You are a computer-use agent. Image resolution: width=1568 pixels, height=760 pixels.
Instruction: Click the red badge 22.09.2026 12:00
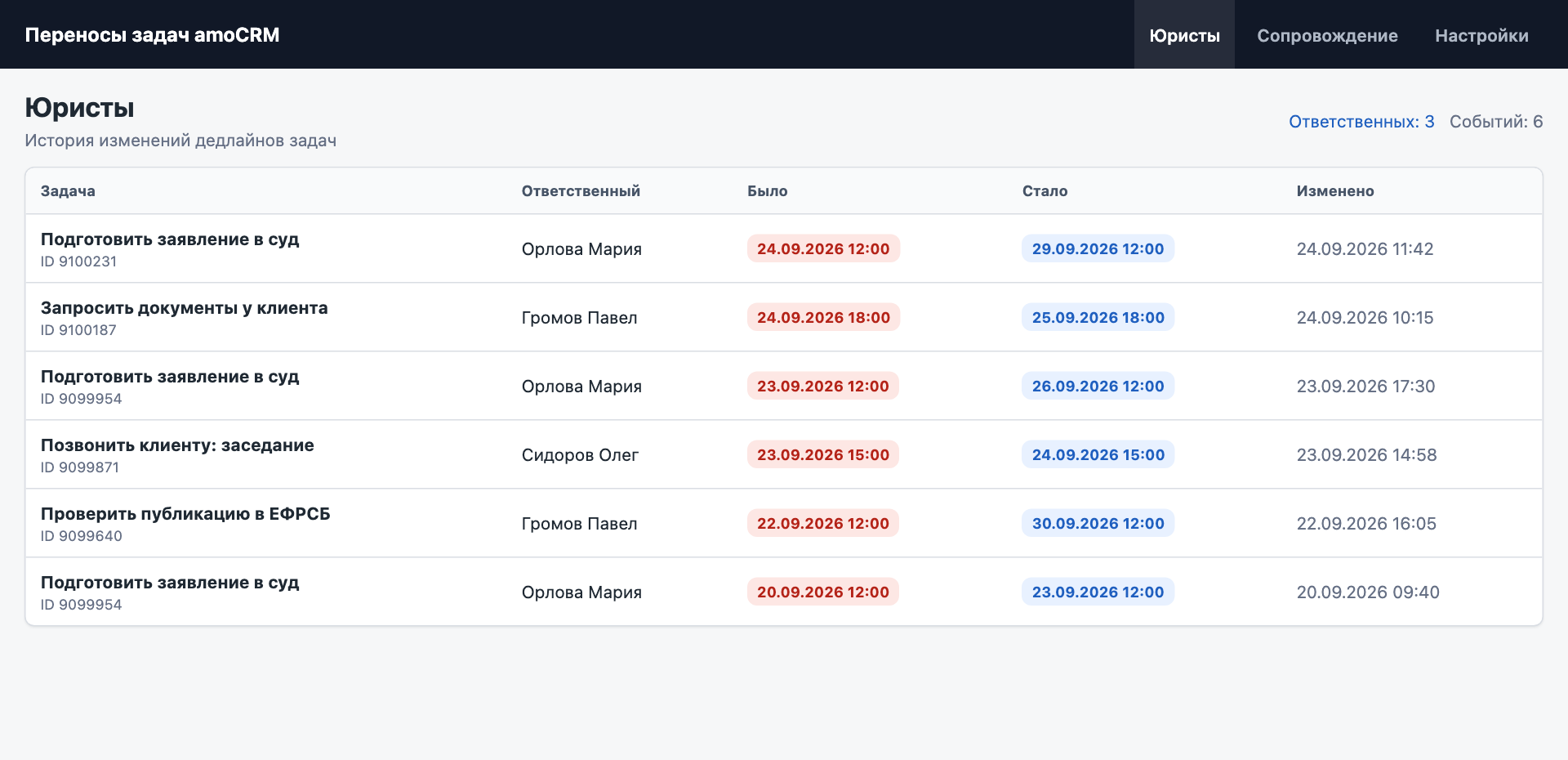point(823,524)
